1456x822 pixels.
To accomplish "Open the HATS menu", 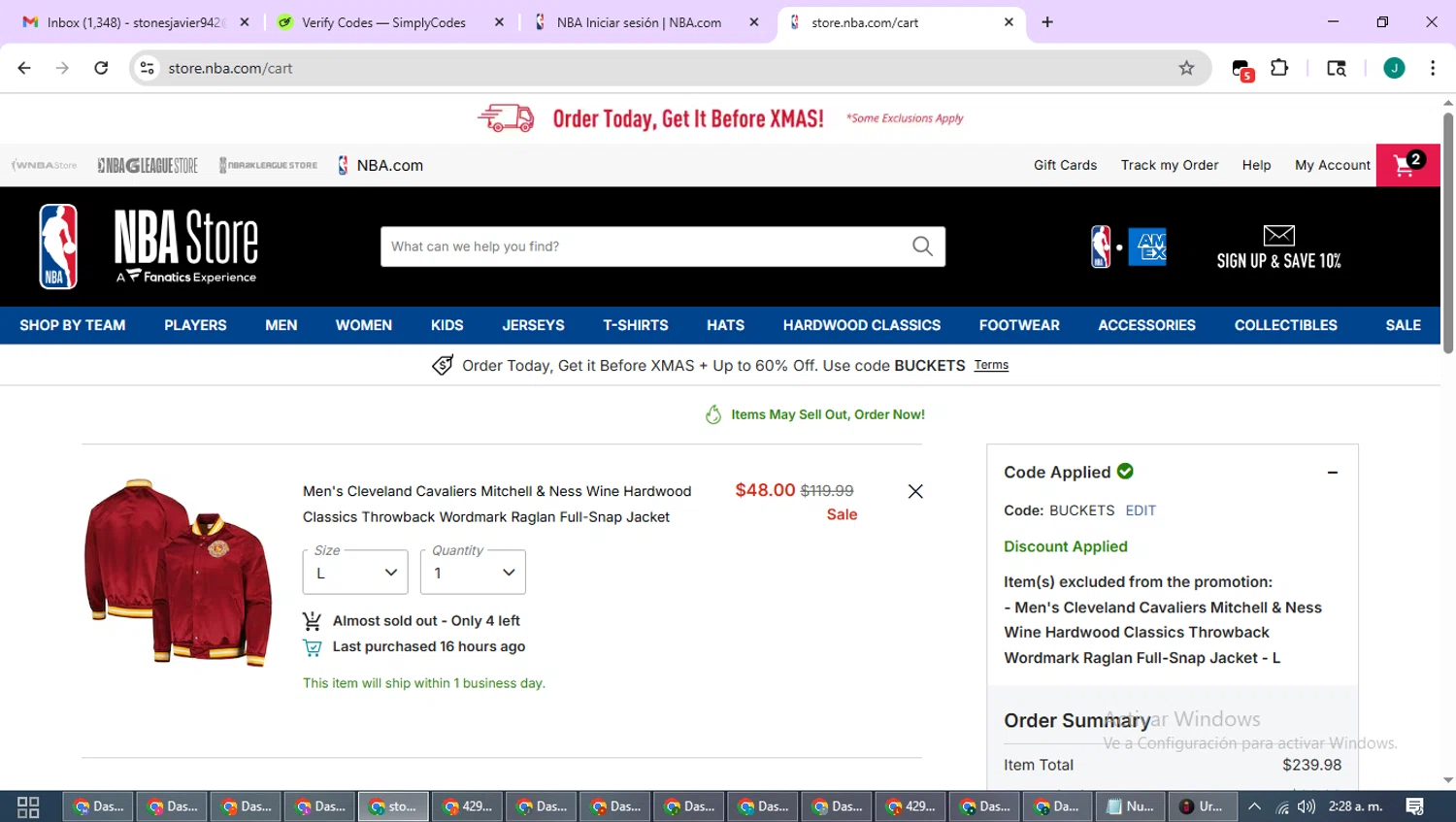I will pos(725,325).
